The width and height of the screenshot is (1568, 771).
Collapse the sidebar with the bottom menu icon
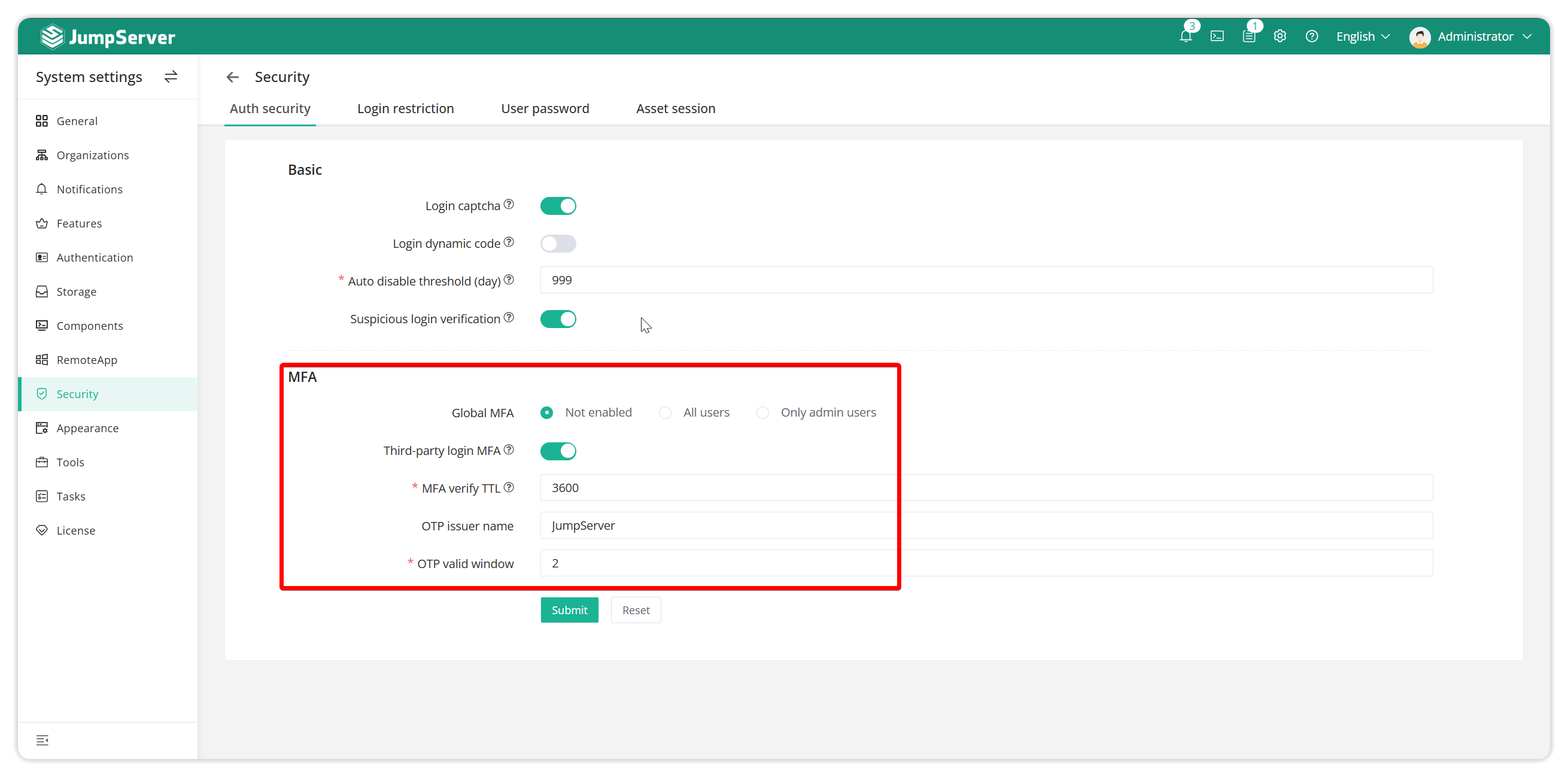coord(42,740)
